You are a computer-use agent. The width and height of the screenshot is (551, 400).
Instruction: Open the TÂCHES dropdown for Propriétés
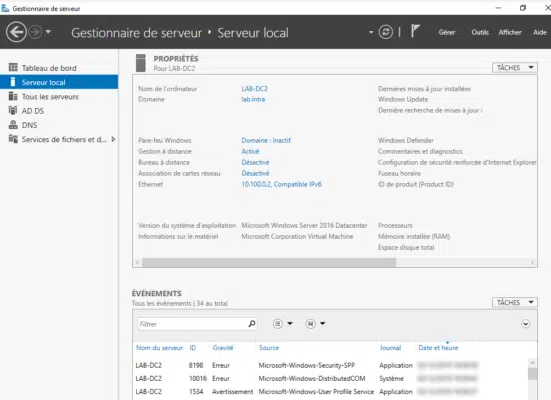click(x=515, y=67)
